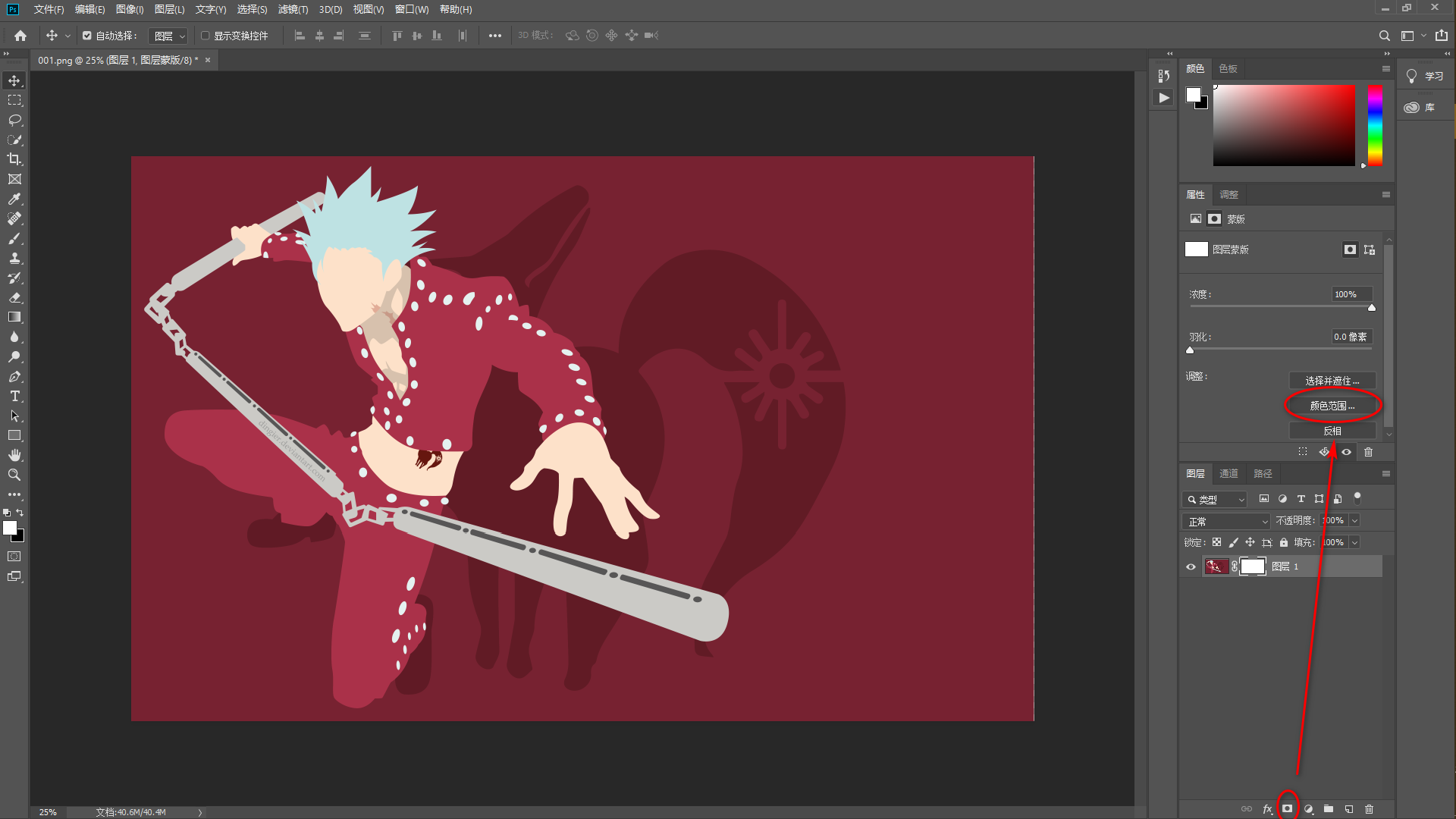The image size is (1456, 819).
Task: Click the more options ellipsis in options bar
Action: tap(495, 36)
